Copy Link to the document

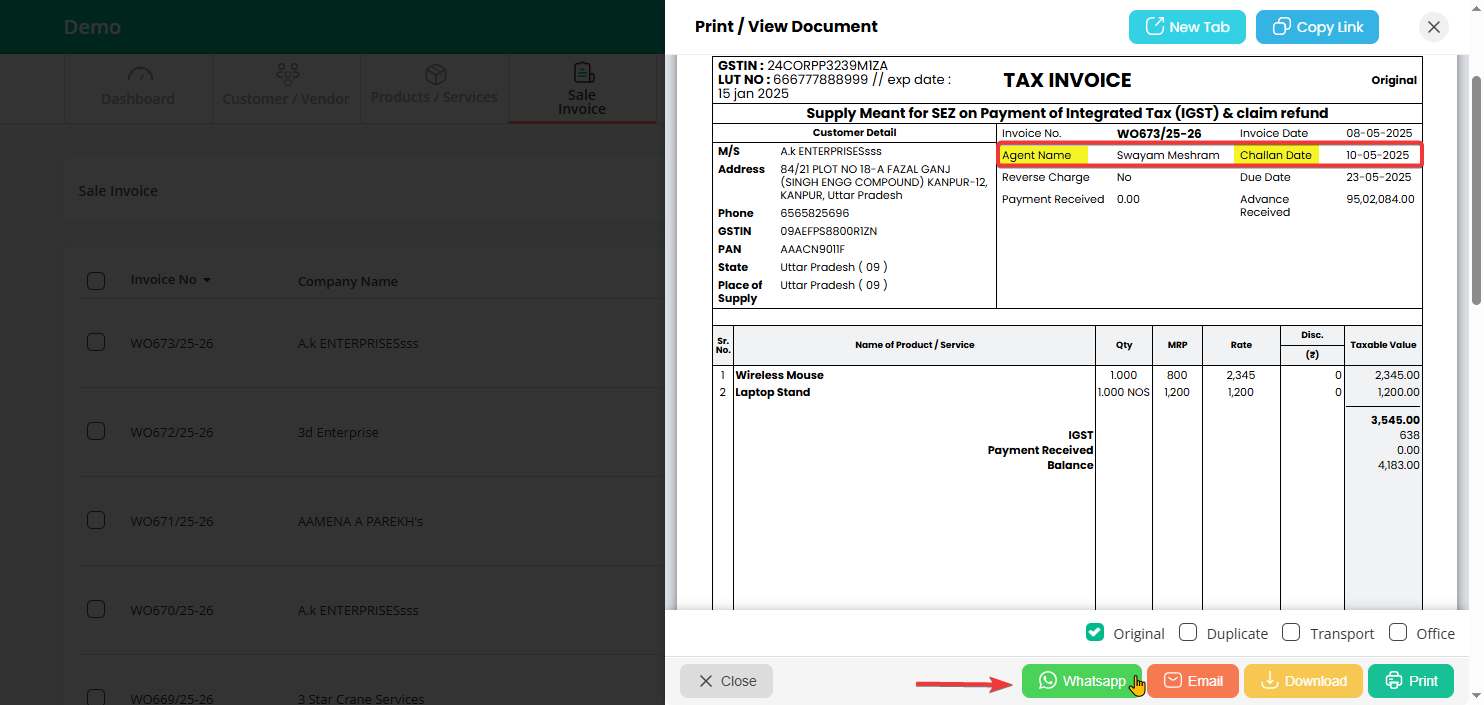click(x=1316, y=27)
